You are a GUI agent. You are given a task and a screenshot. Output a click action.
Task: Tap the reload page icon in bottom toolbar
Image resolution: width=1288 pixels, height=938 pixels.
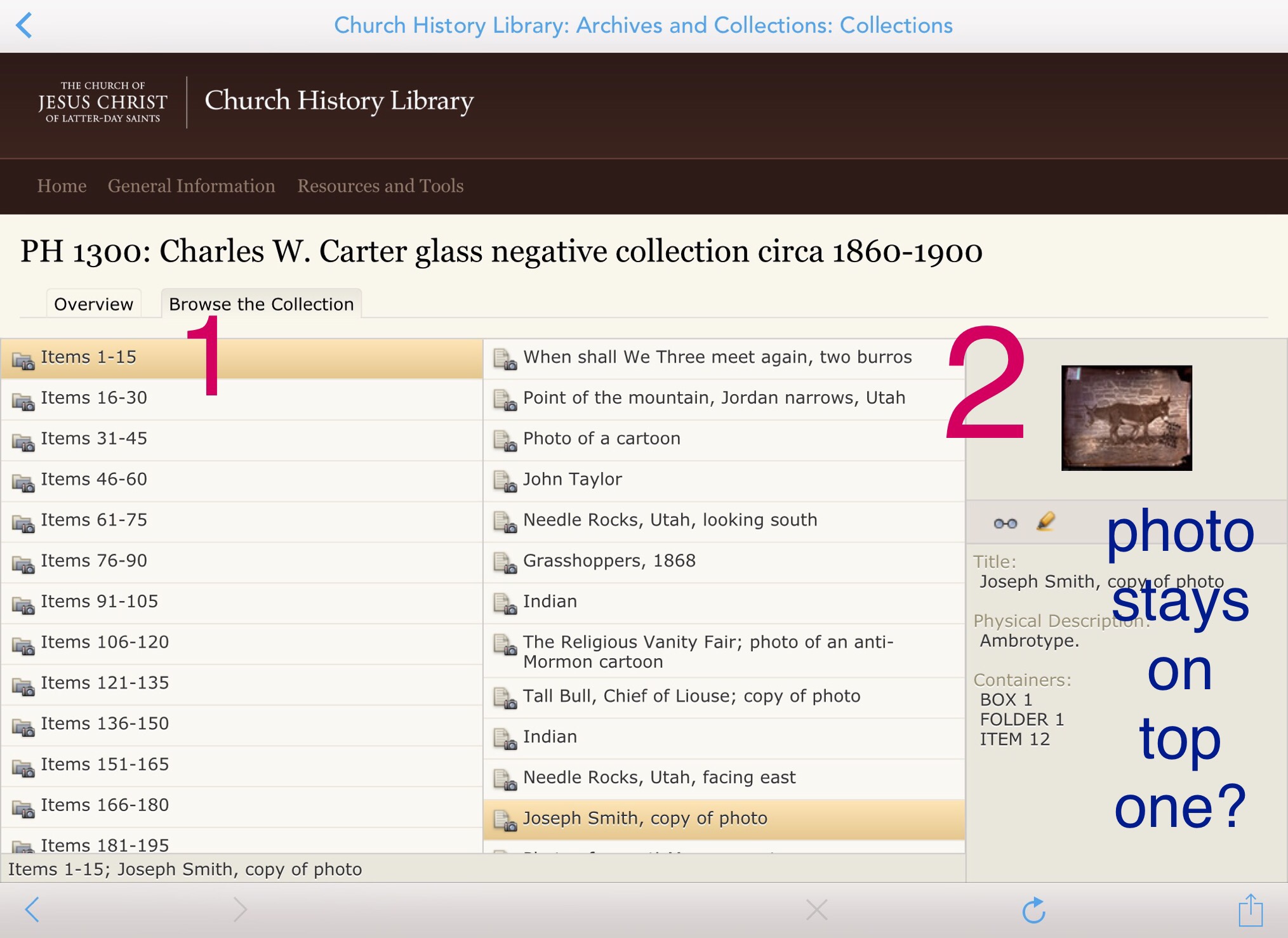pos(1033,910)
